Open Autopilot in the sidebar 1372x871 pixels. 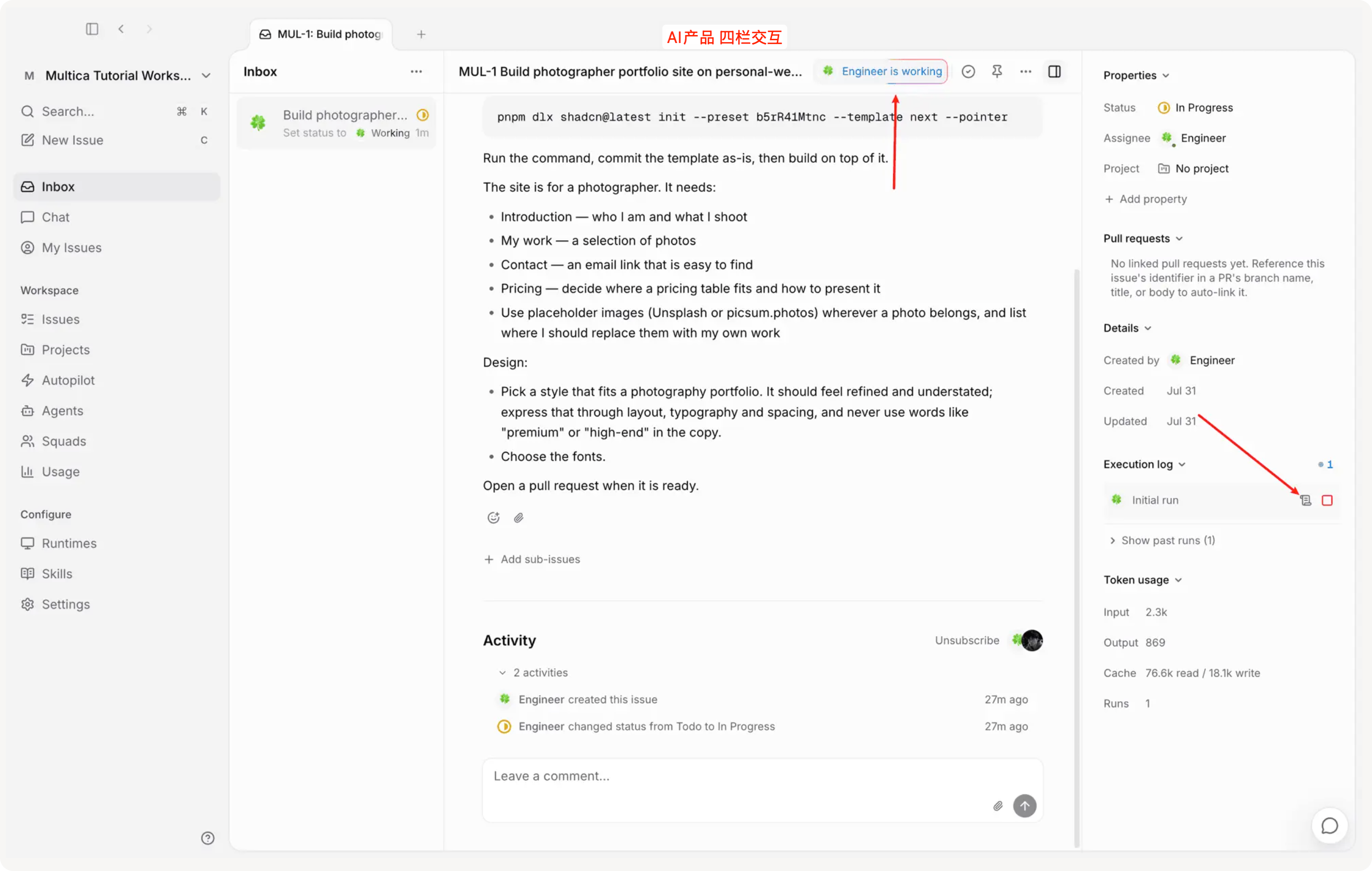point(117,380)
